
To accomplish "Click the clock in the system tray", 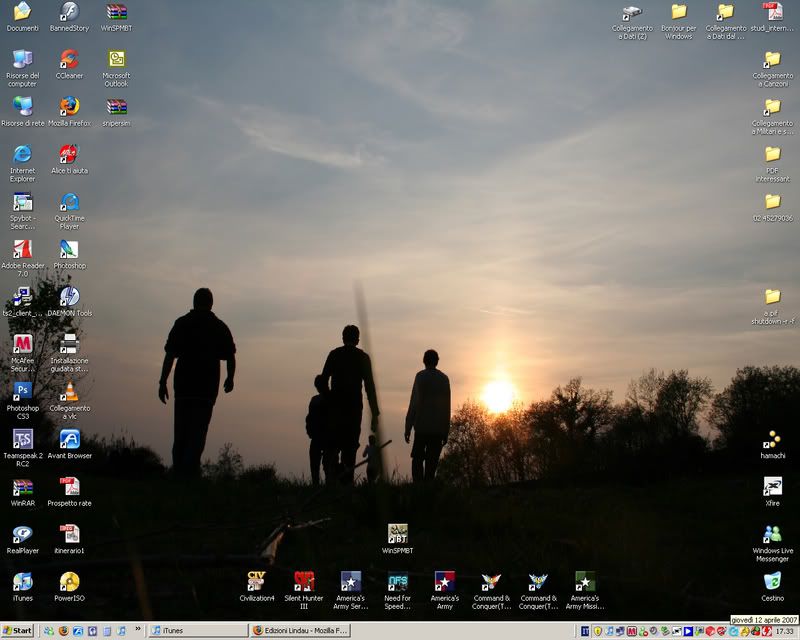I will coord(783,631).
